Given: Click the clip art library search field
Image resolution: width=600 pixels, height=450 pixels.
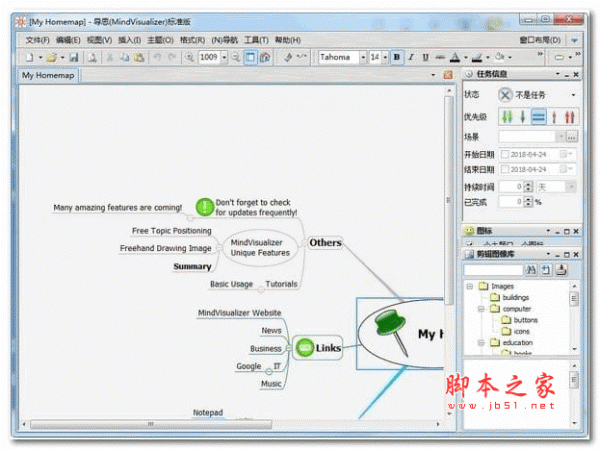Looking at the screenshot, I should [493, 270].
